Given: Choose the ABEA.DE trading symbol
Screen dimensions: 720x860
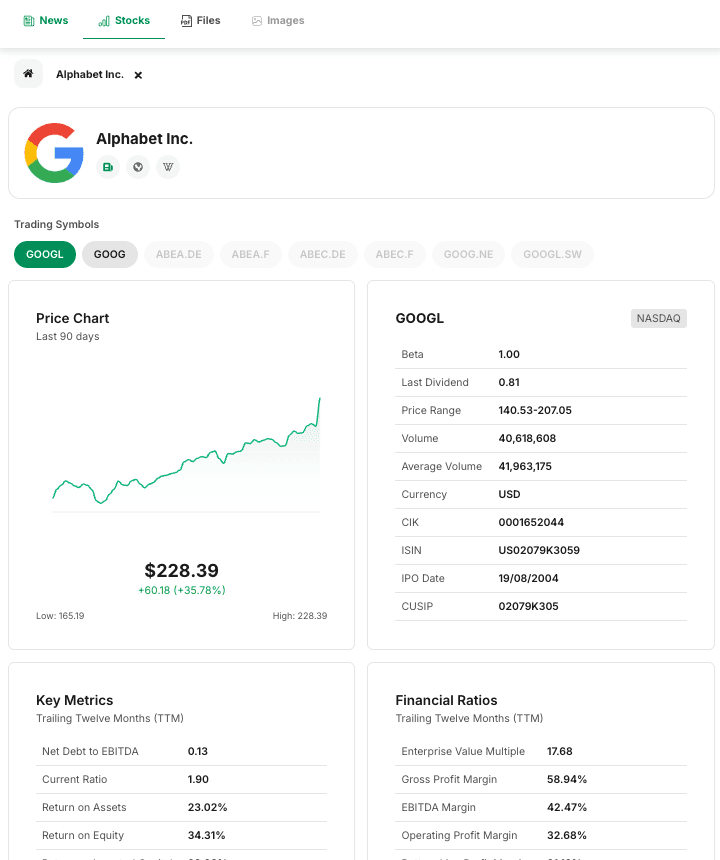Looking at the screenshot, I should [x=179, y=254].
